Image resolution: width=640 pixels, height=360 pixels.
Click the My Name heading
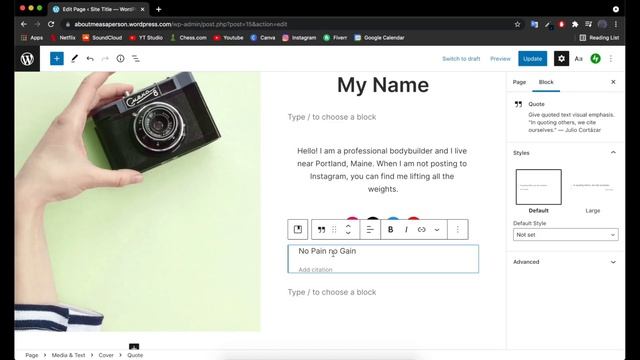[383, 85]
